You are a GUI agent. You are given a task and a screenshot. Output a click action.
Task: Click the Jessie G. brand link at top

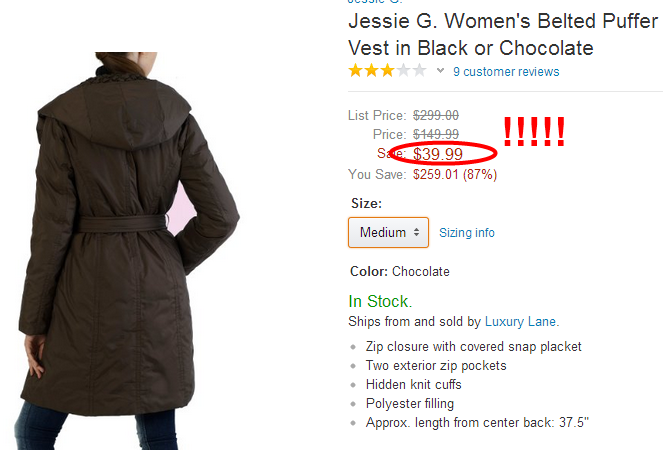pos(375,2)
